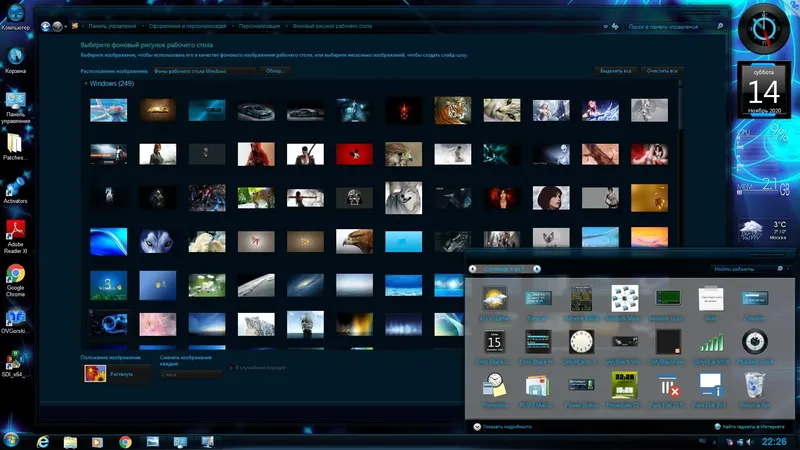Go to previous gadgets page arrow
This screenshot has height=450, width=800.
(472, 269)
